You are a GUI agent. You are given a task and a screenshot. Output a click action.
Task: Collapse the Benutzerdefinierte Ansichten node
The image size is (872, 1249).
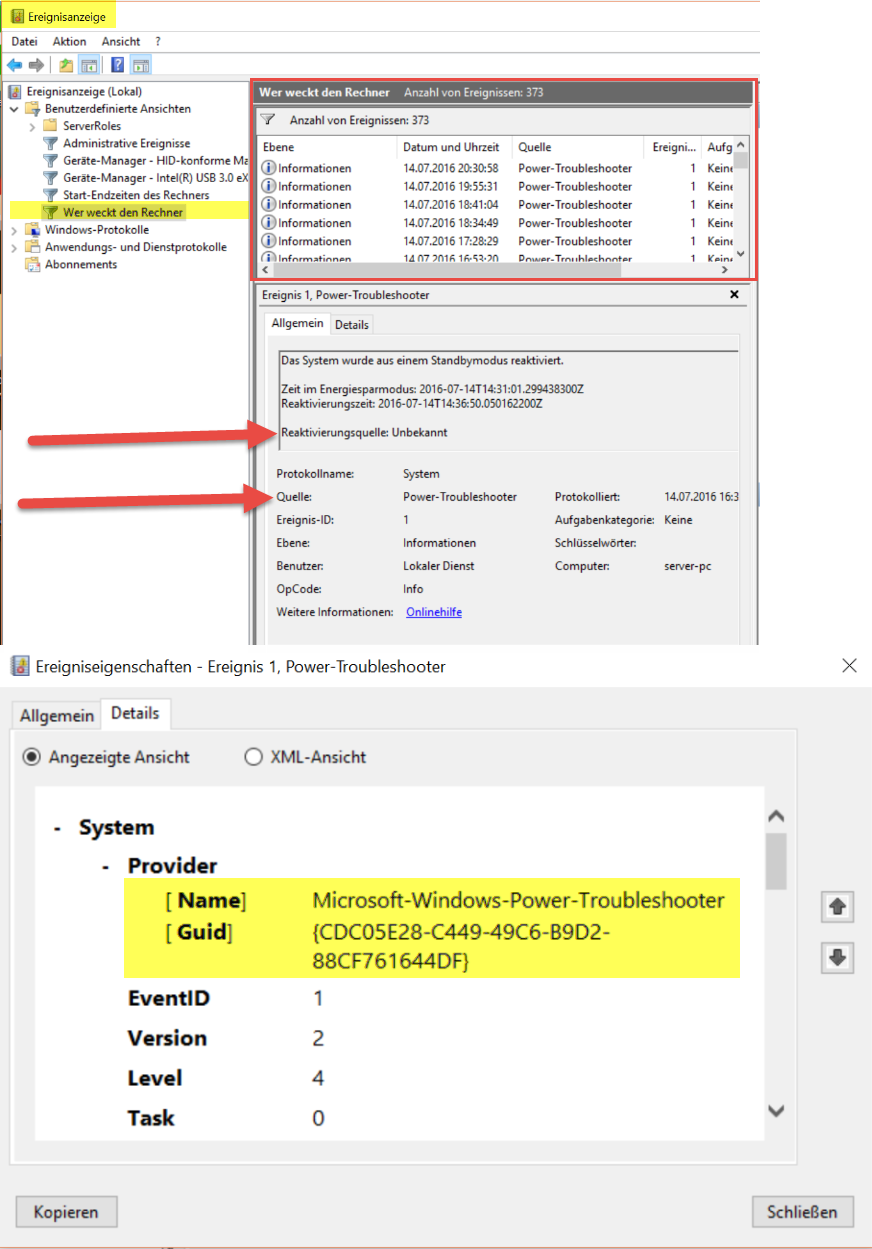[x=14, y=109]
